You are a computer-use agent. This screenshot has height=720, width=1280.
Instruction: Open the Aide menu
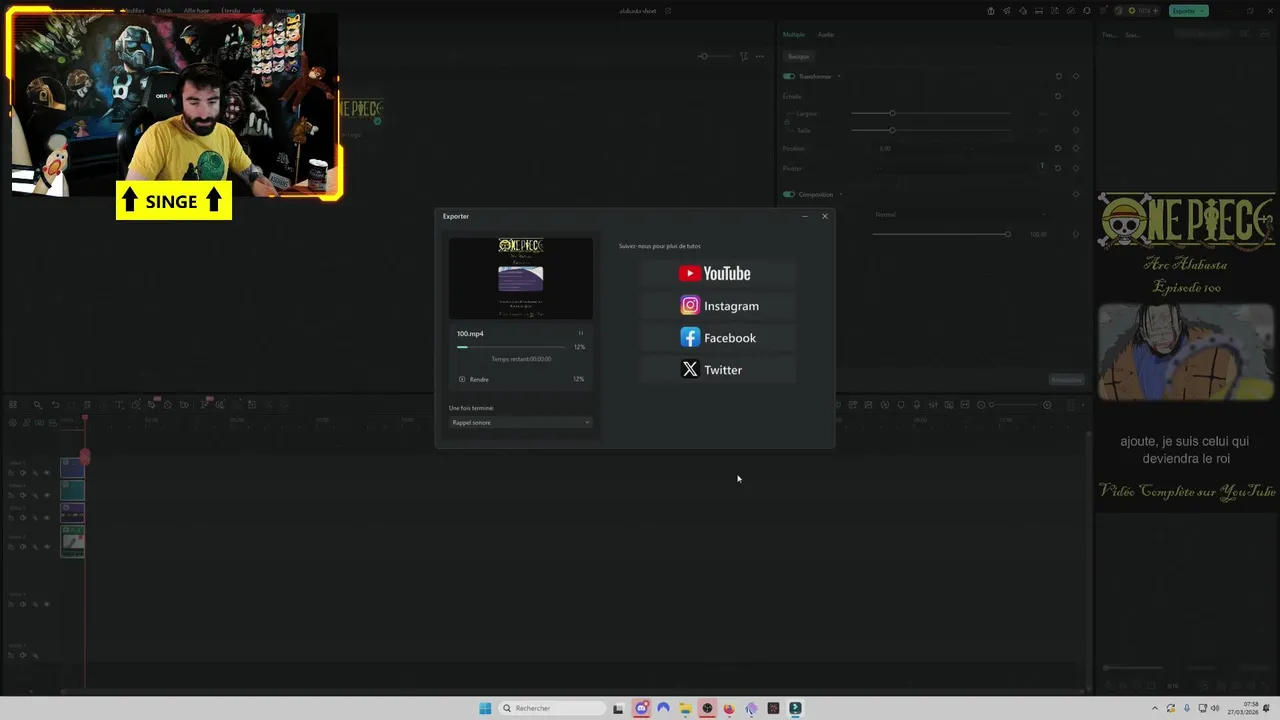pyautogui.click(x=258, y=10)
